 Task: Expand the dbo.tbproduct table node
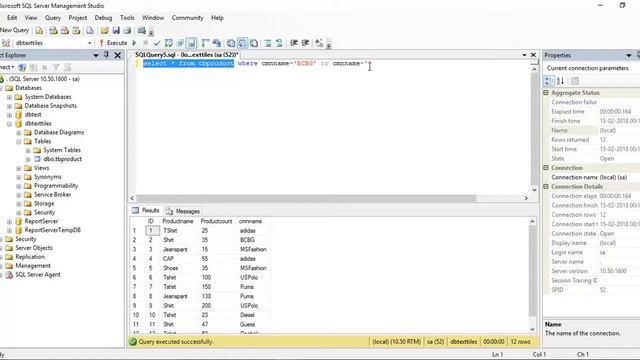tap(28, 159)
